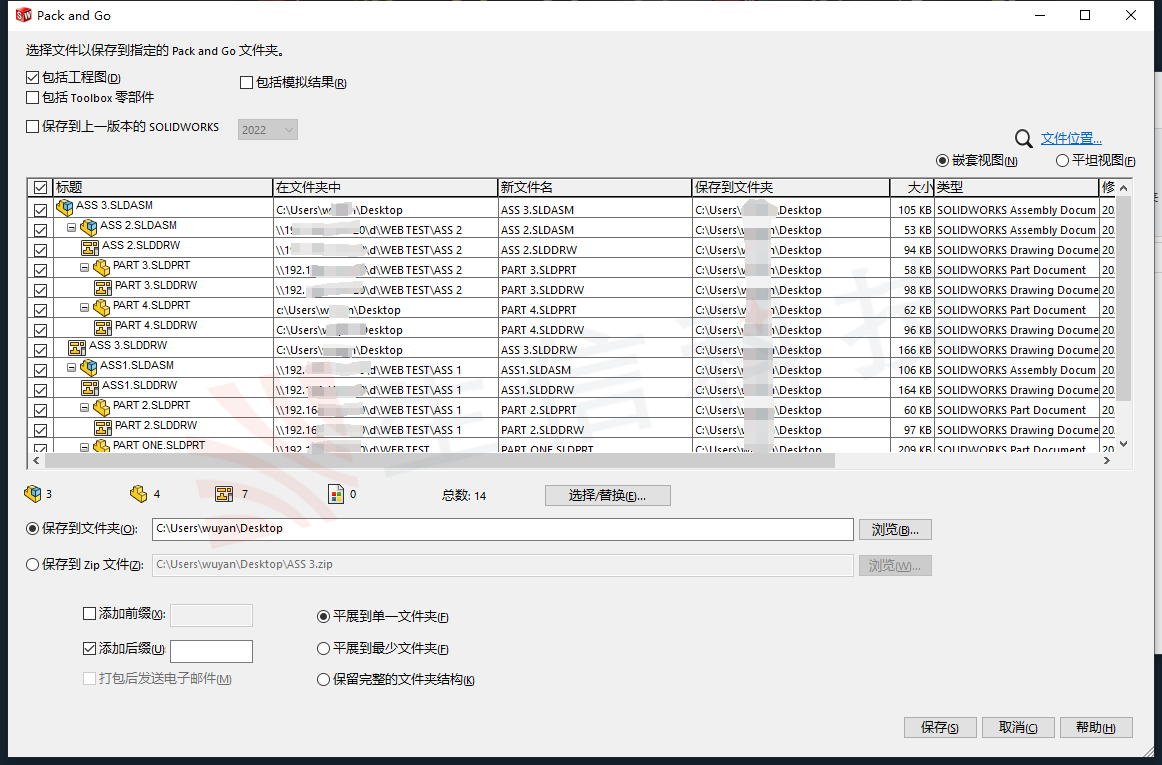Collapse the ASS1.SLDASM tree node
Screen dimensions: 1162x765
(72, 368)
